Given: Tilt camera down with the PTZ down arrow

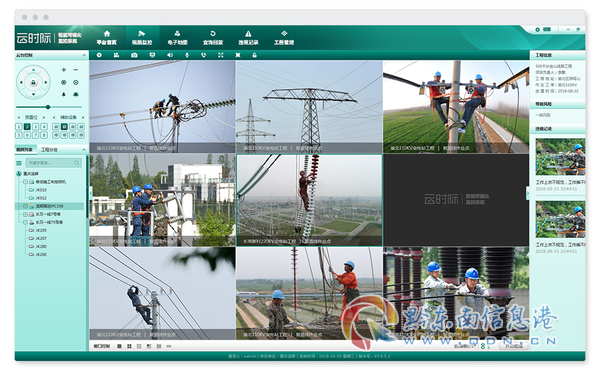Looking at the screenshot, I should tap(34, 94).
